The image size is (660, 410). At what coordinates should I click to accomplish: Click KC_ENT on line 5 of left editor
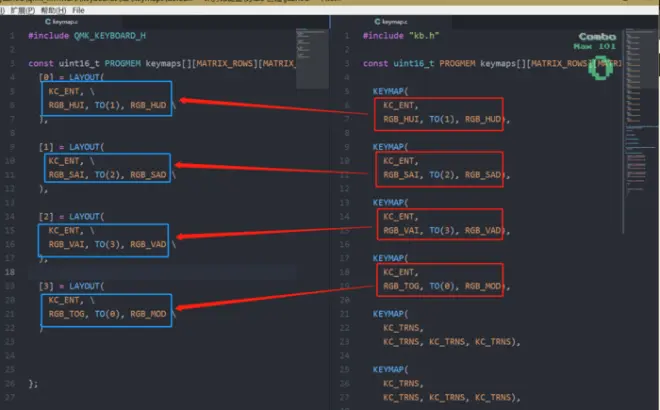click(x=64, y=91)
